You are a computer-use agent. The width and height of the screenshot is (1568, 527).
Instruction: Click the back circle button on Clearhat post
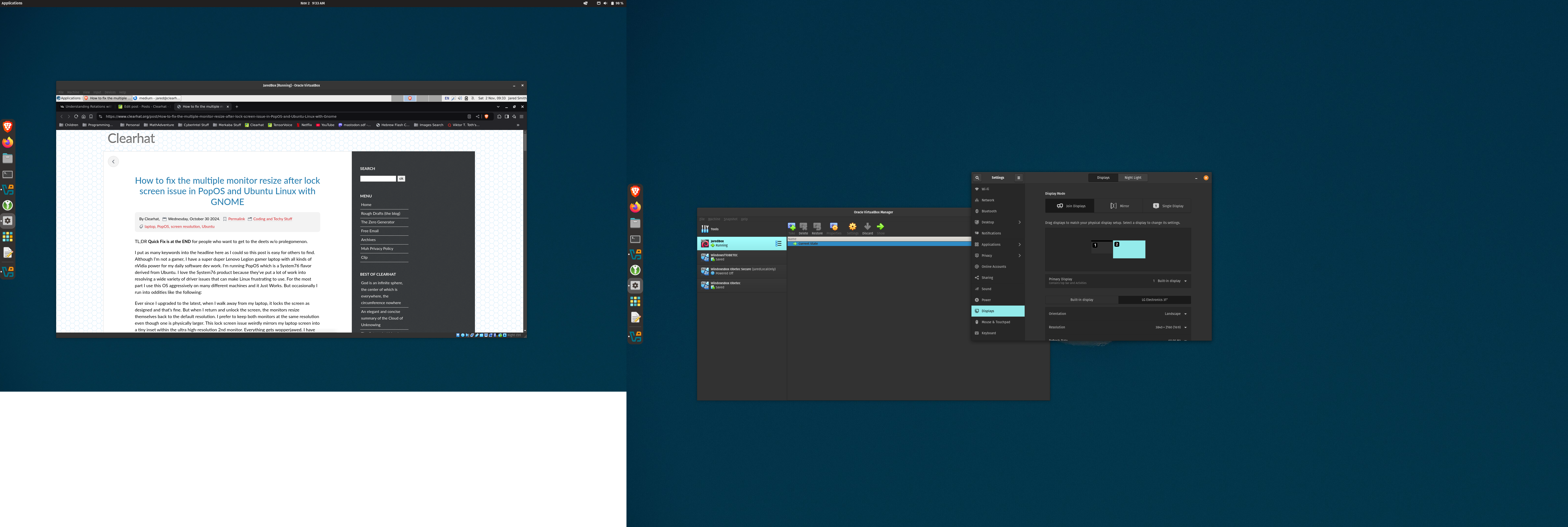point(113,161)
